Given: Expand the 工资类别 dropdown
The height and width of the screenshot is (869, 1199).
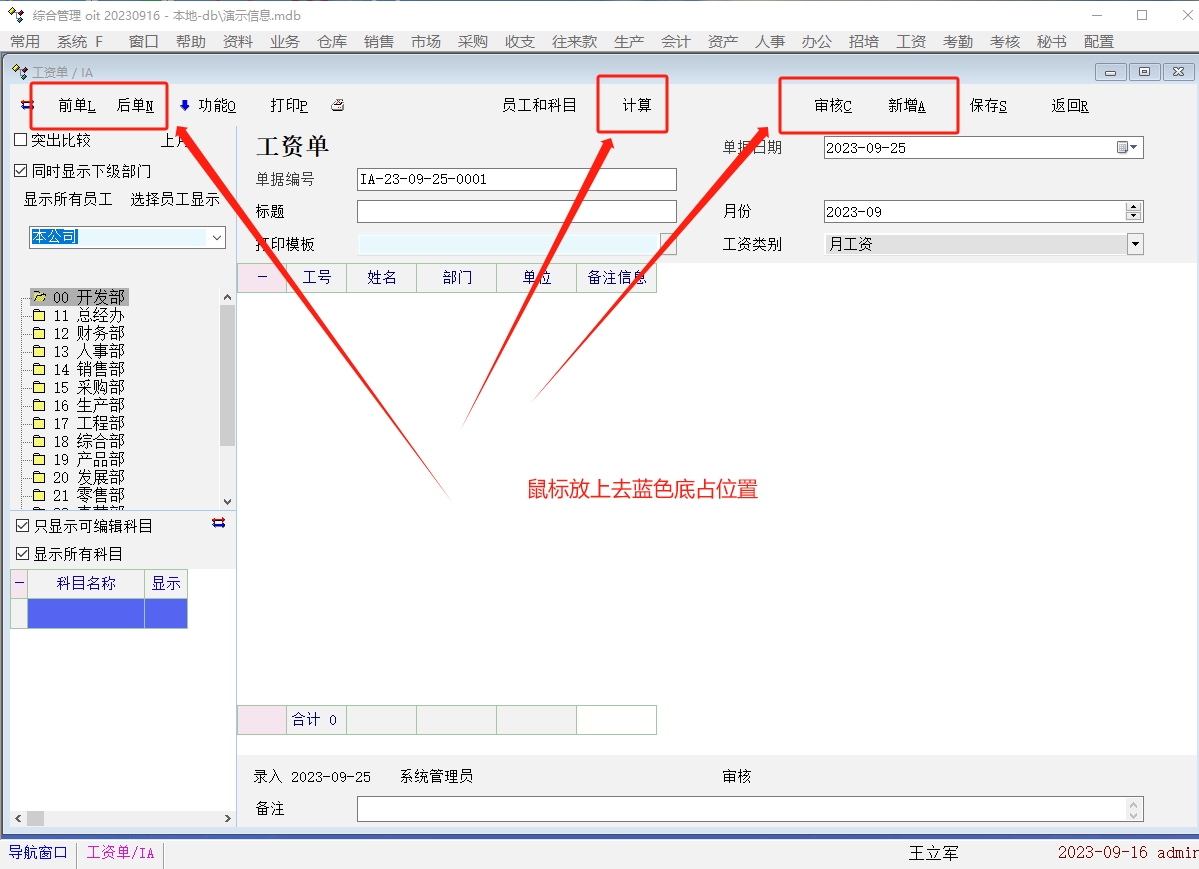Looking at the screenshot, I should click(1134, 244).
